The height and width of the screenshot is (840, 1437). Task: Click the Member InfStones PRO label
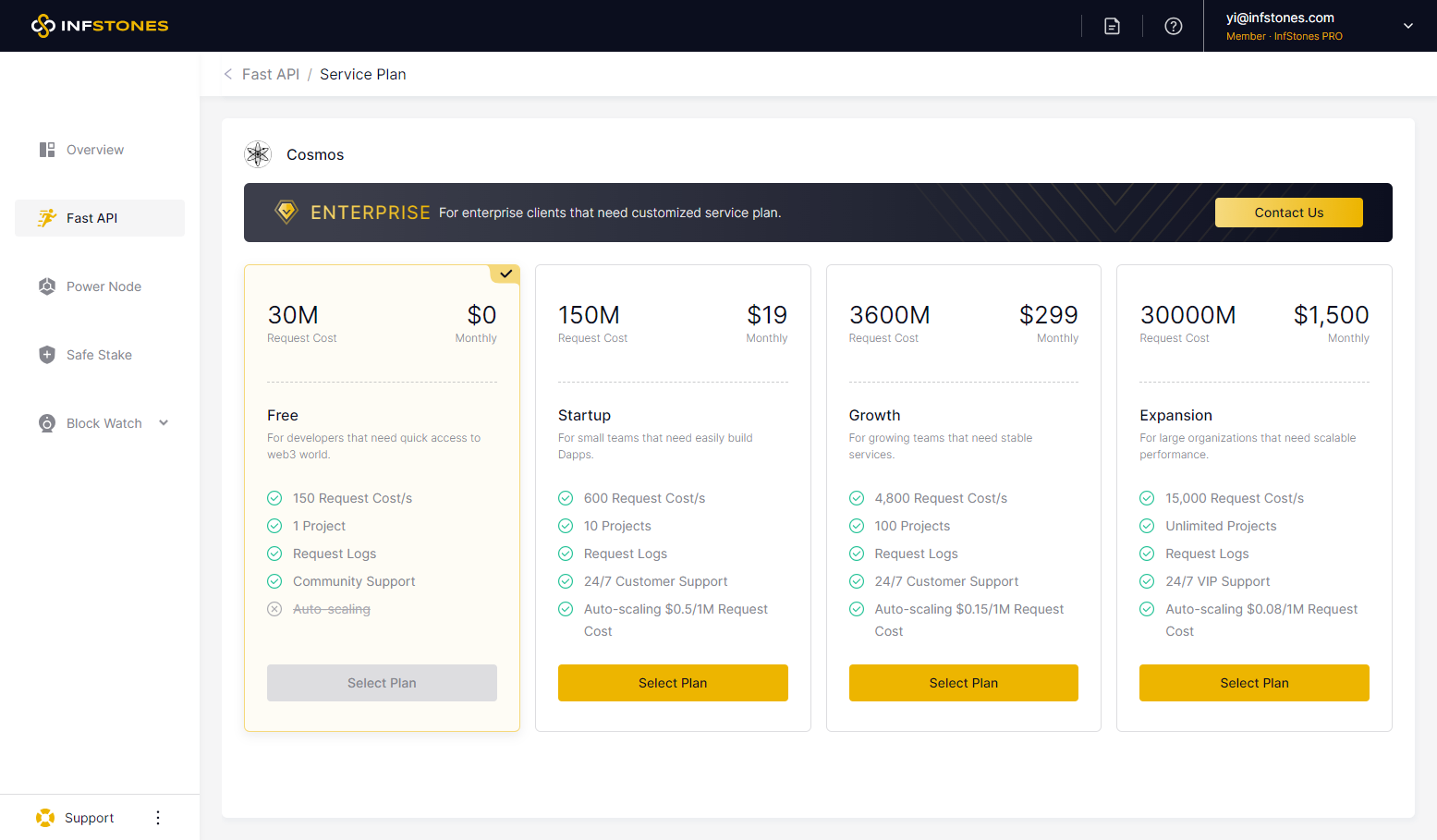(1285, 36)
